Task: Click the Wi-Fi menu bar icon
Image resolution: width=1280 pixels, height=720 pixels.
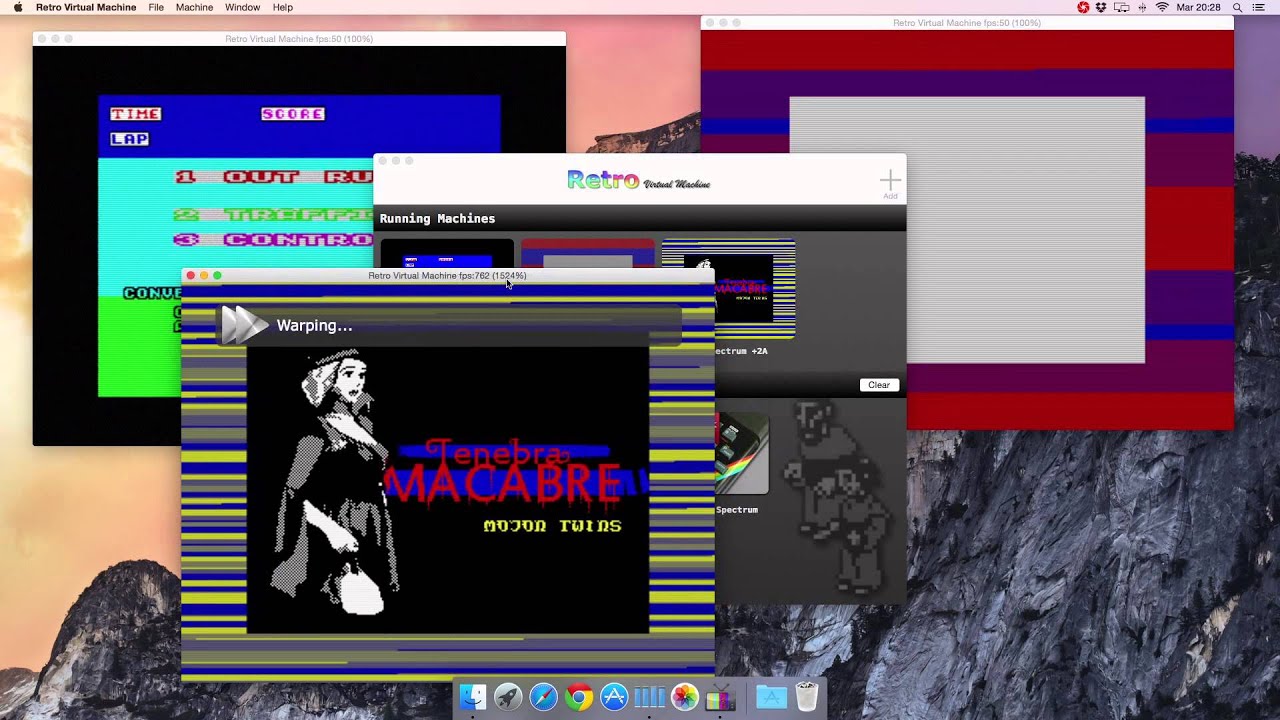Action: [x=1162, y=7]
